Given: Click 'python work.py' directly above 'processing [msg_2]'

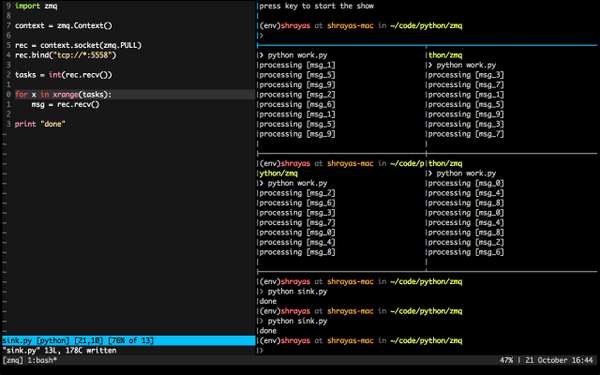Looking at the screenshot, I should click(297, 183).
